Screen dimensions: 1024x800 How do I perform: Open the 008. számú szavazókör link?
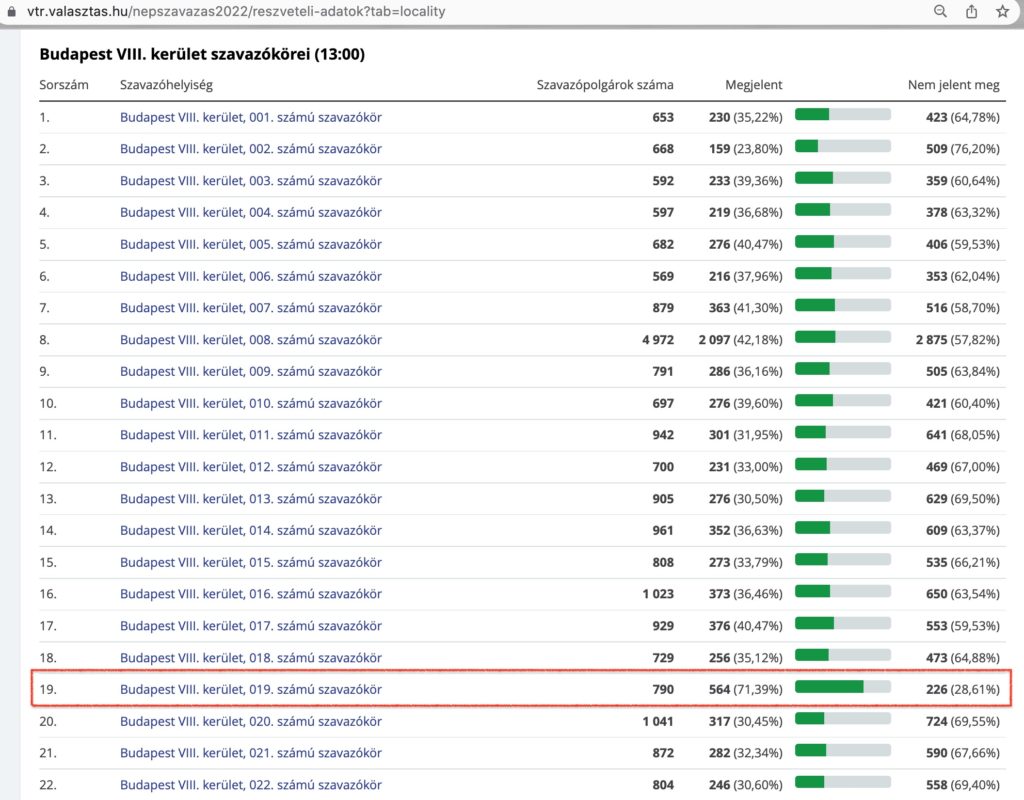tap(250, 340)
